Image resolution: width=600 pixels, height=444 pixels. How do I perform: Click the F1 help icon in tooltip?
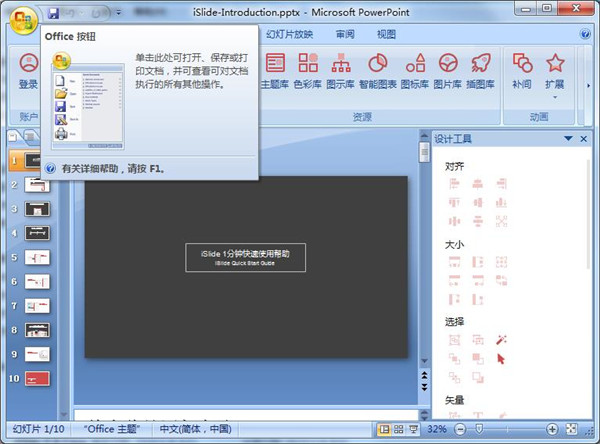click(x=50, y=168)
